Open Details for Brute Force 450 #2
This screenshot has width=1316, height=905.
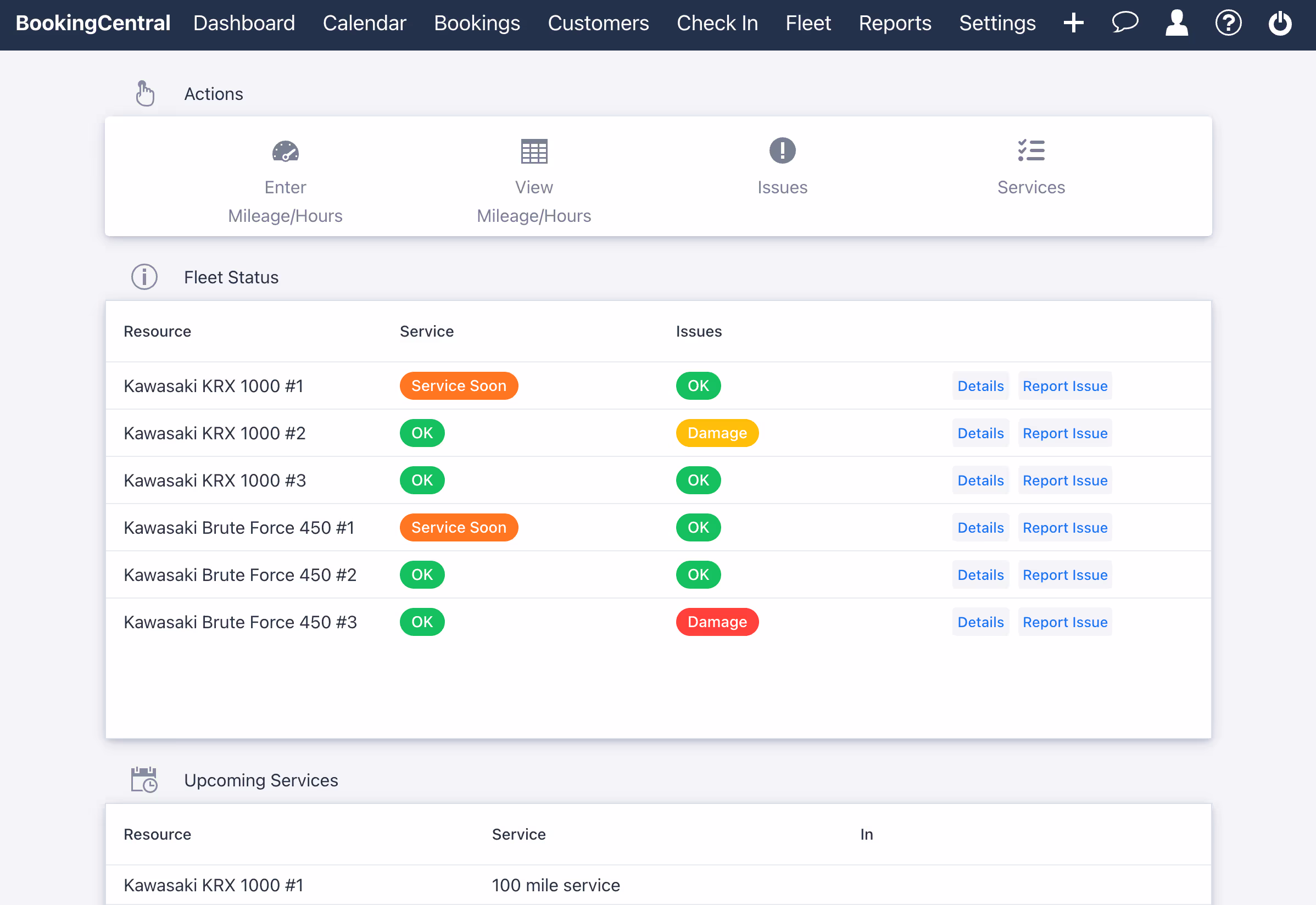pos(980,575)
